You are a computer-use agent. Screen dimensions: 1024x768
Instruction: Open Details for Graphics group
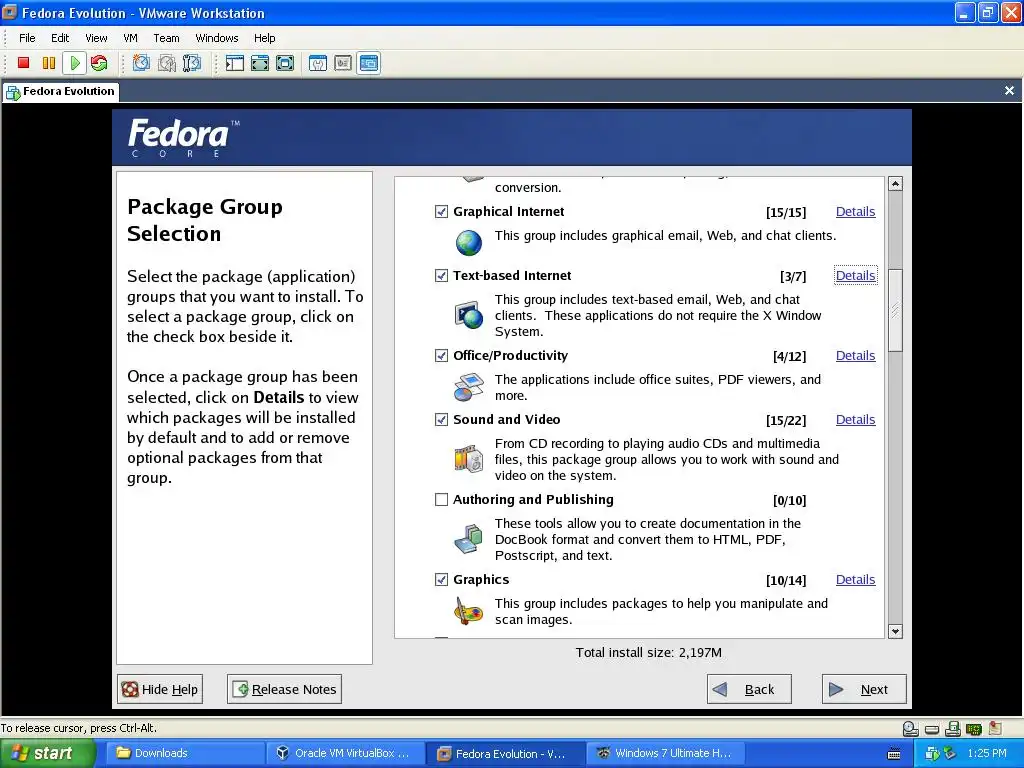click(856, 579)
